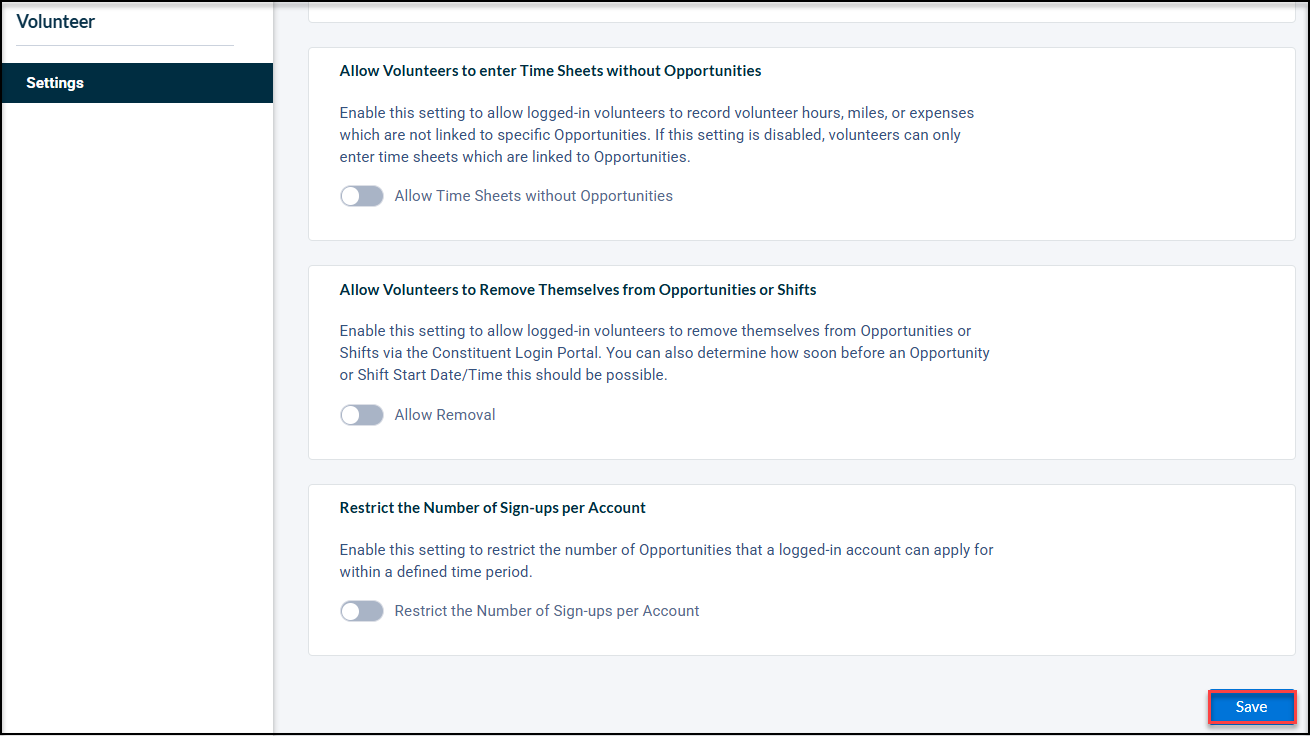1310x736 pixels.
Task: Select the Volunteer sidebar title
Action: coord(56,21)
